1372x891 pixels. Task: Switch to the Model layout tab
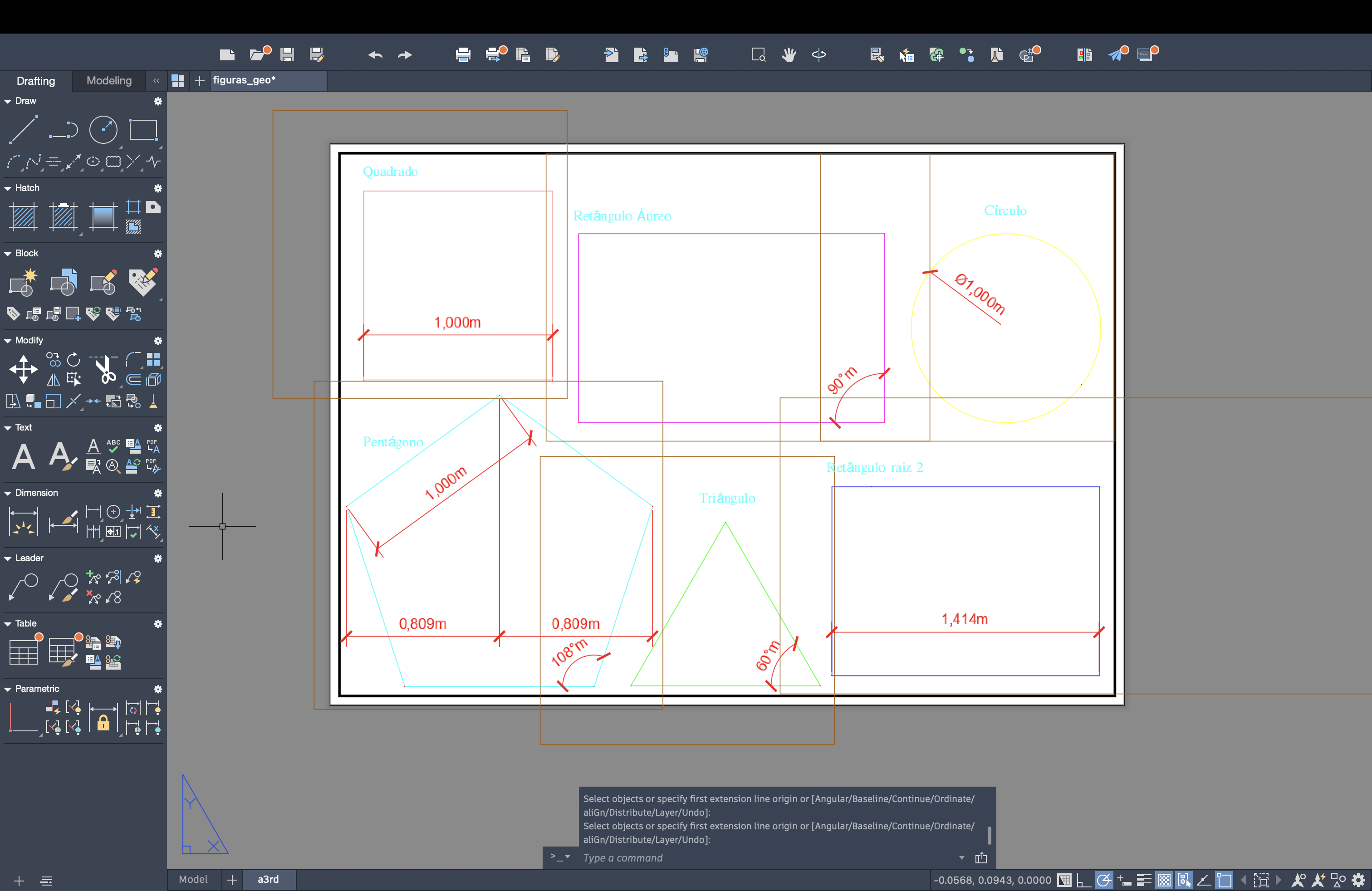193,880
